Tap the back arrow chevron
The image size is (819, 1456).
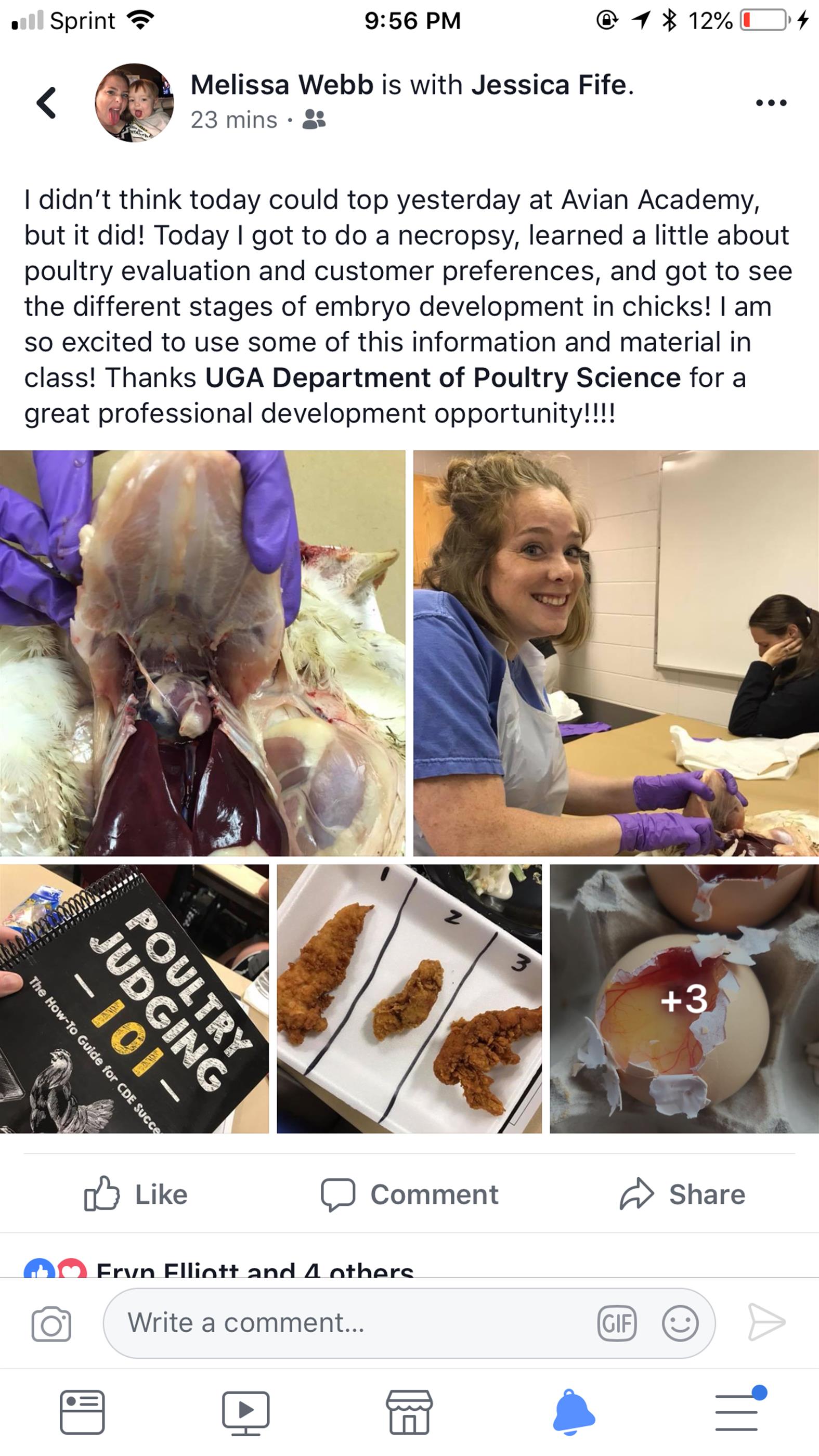(46, 103)
